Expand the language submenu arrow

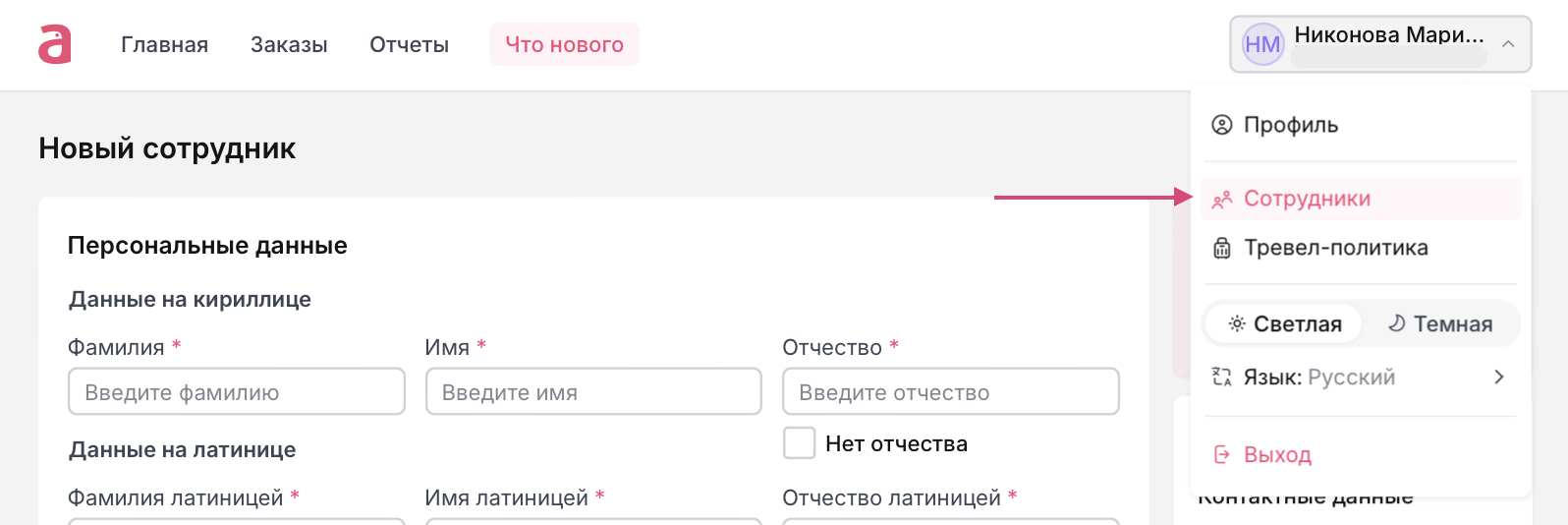tap(1499, 378)
